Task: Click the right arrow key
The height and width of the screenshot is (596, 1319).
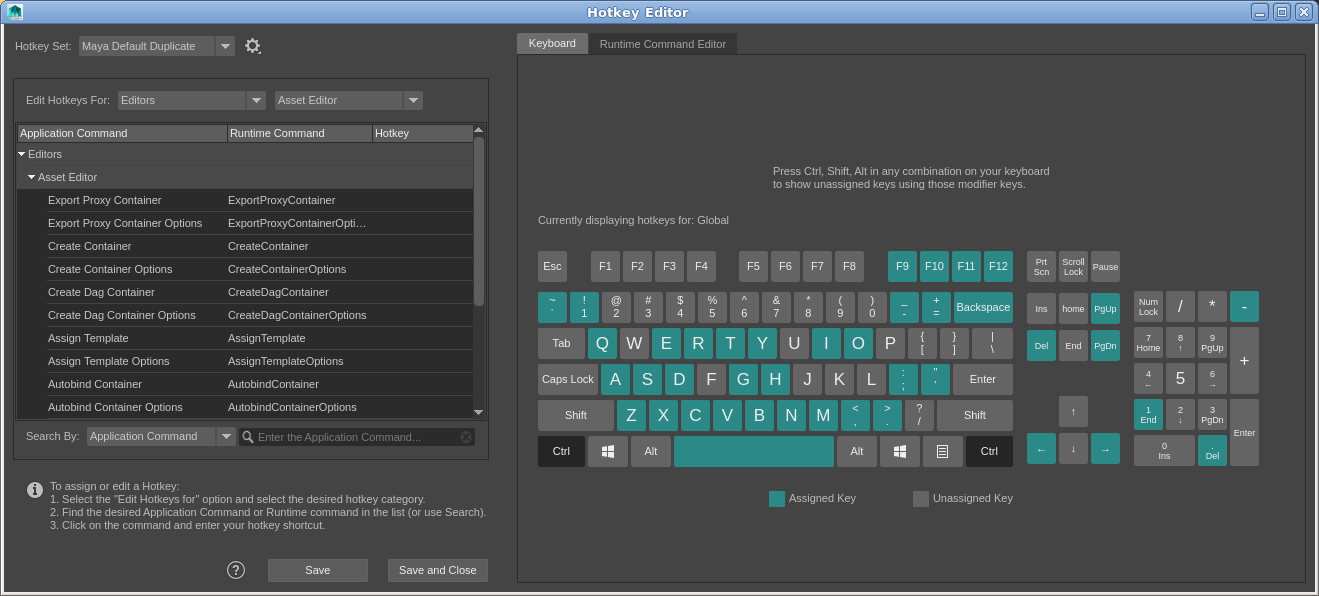Action: (1105, 448)
